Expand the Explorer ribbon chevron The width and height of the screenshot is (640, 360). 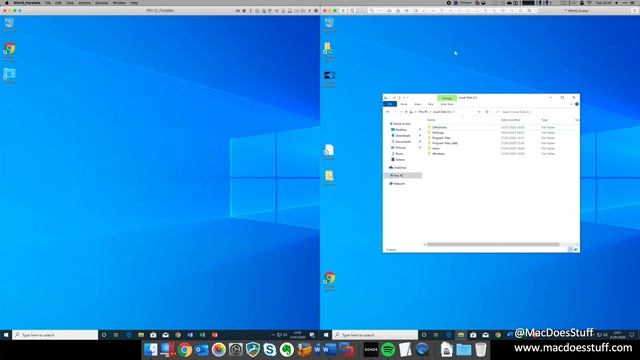571,104
